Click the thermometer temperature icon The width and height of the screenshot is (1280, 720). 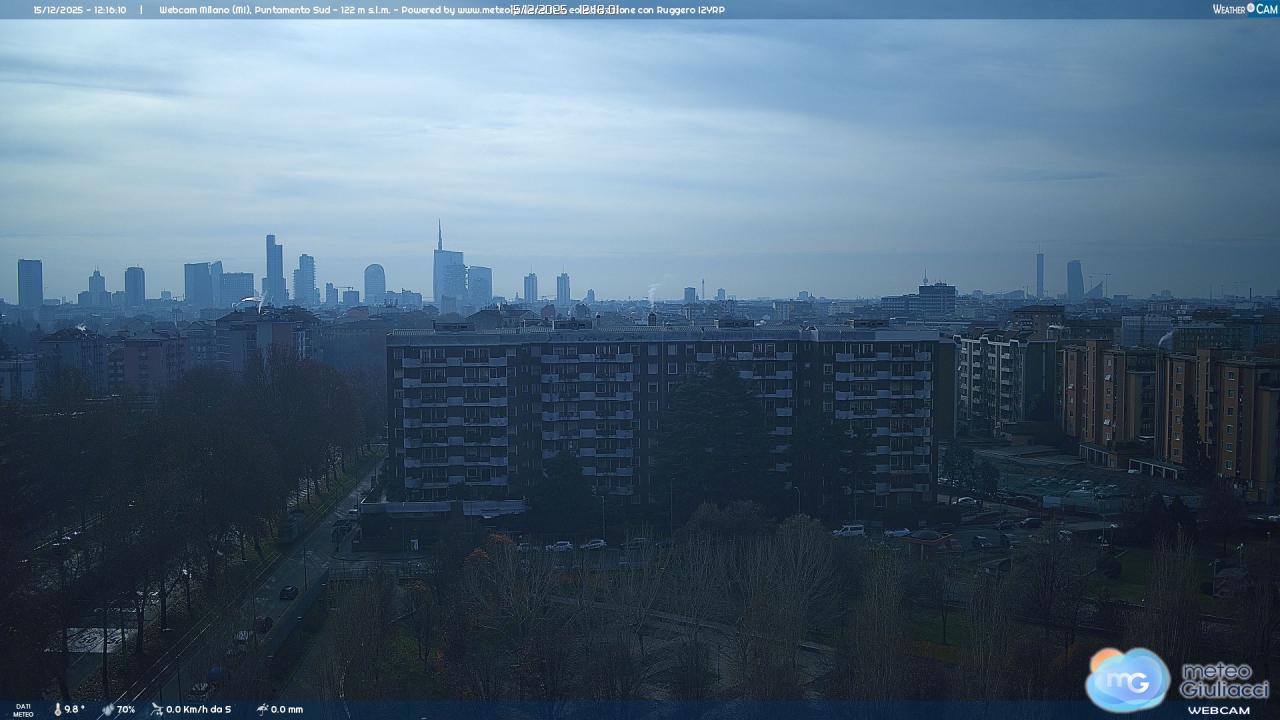(57, 709)
